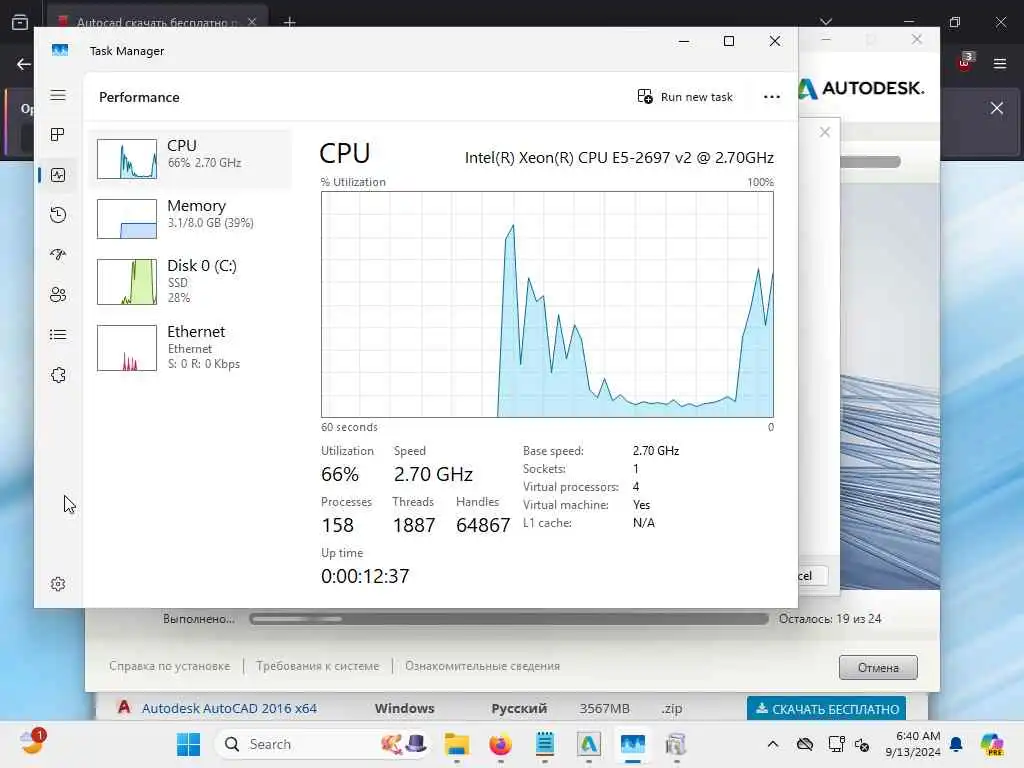Open Требования к системе link in installer

317,666
